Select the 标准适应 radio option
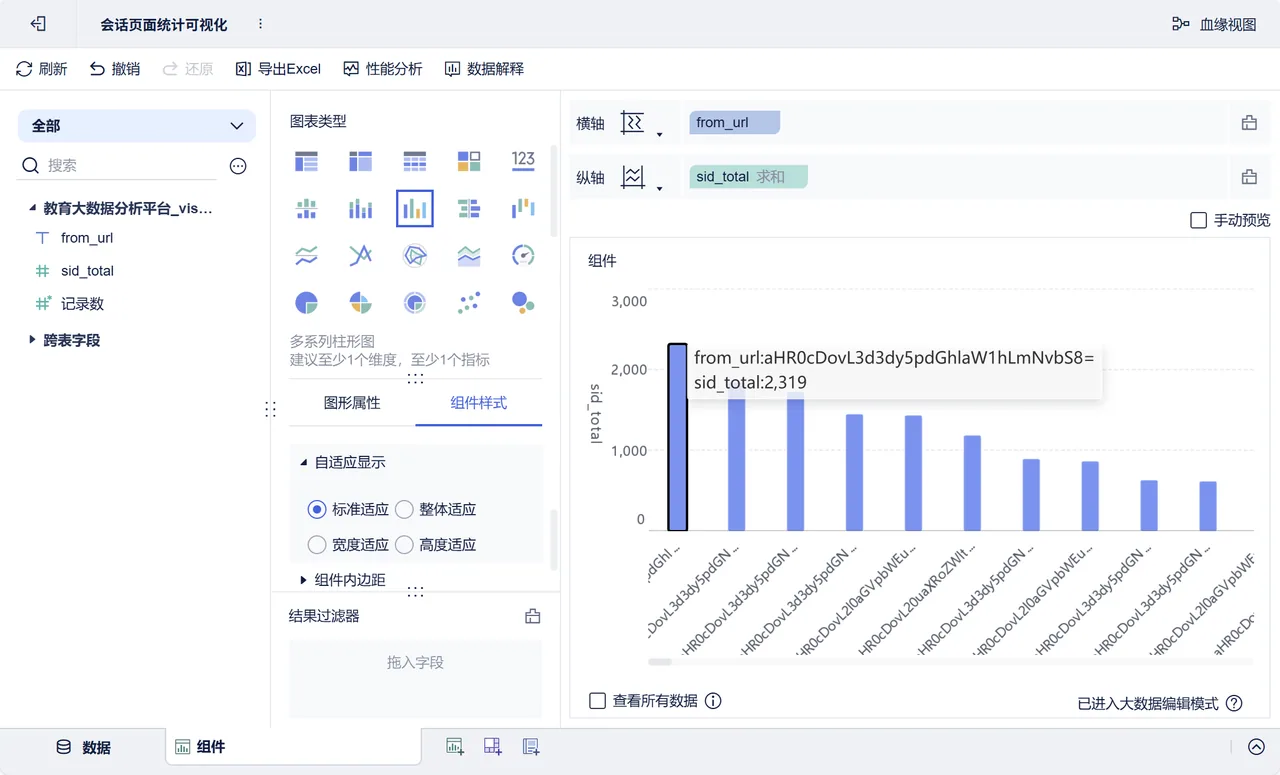1280x775 pixels. coord(317,509)
